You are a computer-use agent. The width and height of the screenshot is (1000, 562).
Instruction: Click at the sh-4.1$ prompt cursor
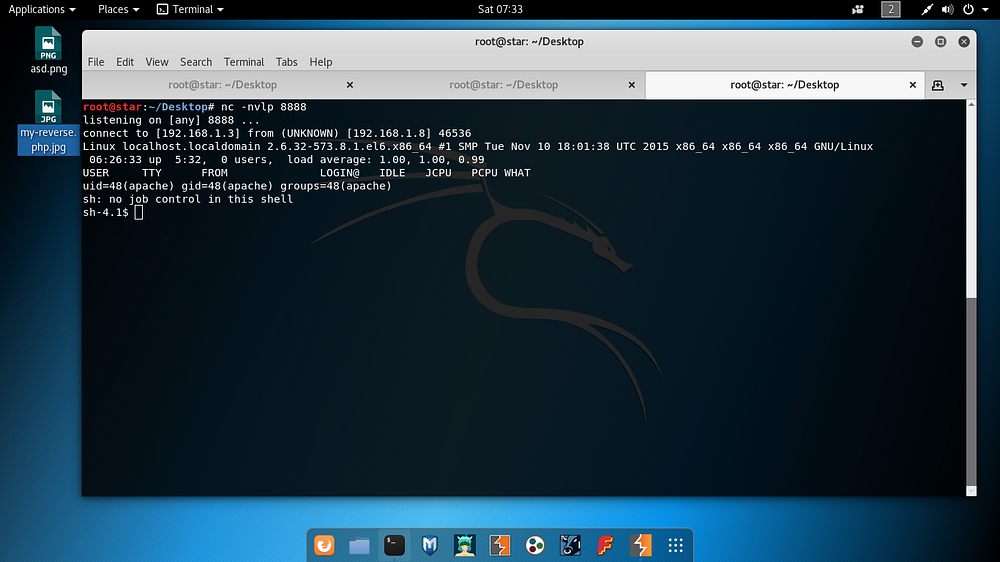[139, 212]
